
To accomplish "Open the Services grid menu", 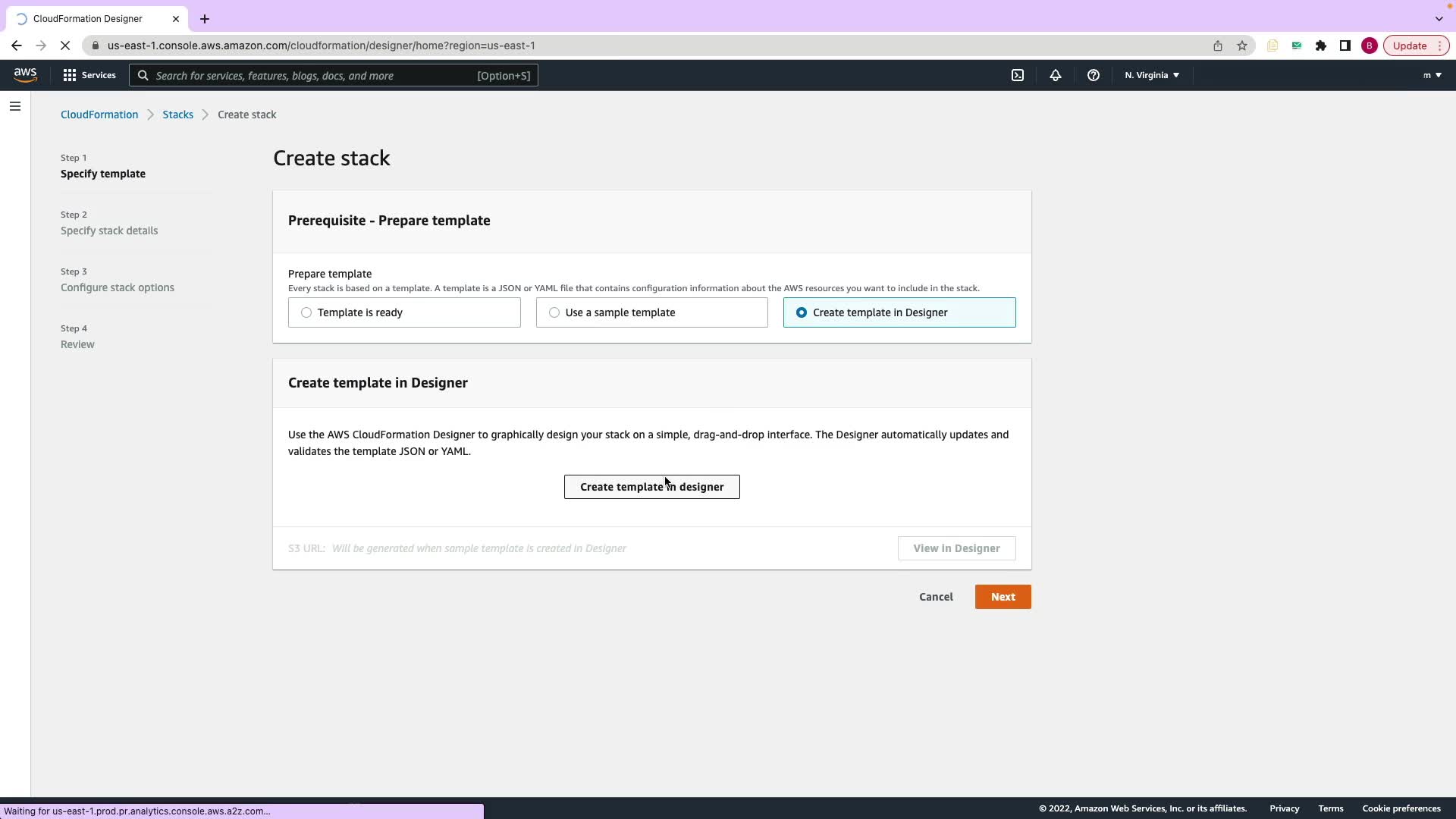I will click(x=89, y=75).
